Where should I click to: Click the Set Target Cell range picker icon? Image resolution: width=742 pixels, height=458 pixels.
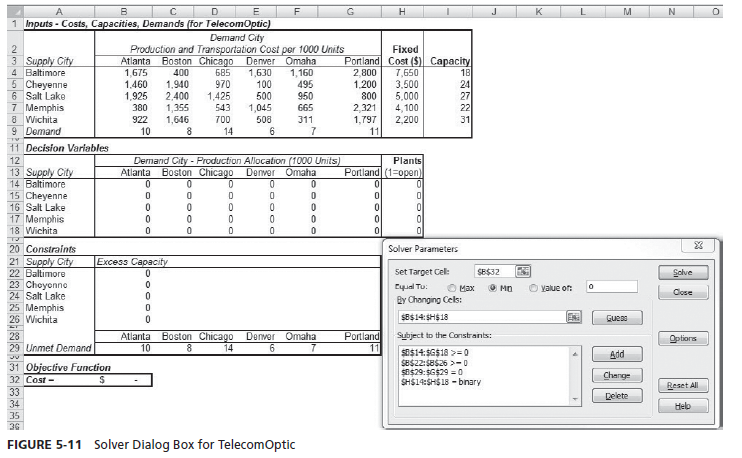pyautogui.click(x=523, y=271)
